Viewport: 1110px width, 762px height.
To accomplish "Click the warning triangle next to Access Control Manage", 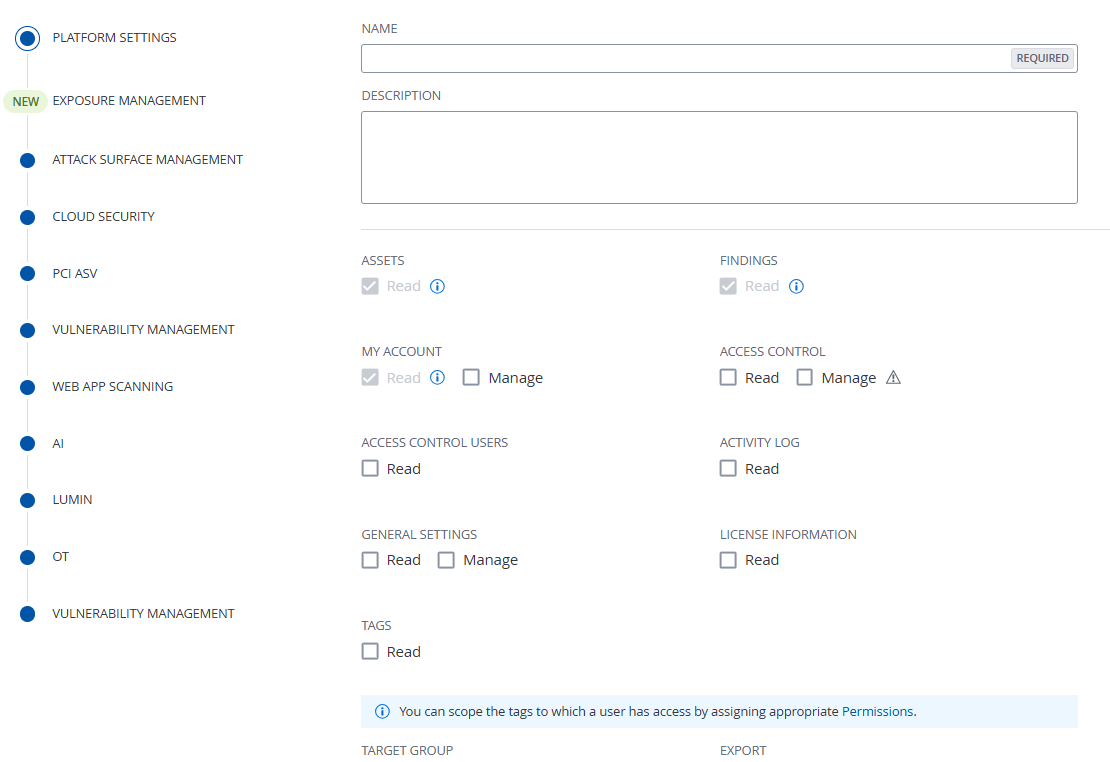I will click(894, 377).
